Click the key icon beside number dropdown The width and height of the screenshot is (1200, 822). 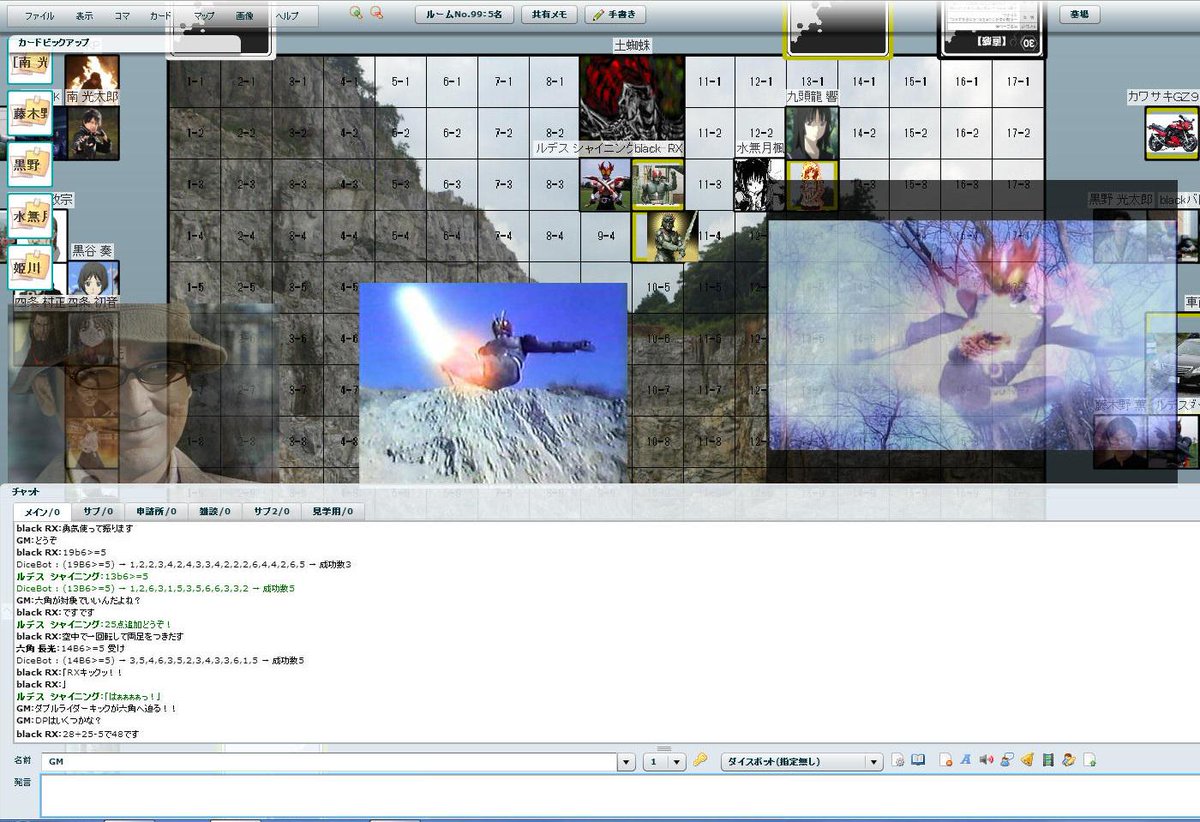[x=701, y=761]
